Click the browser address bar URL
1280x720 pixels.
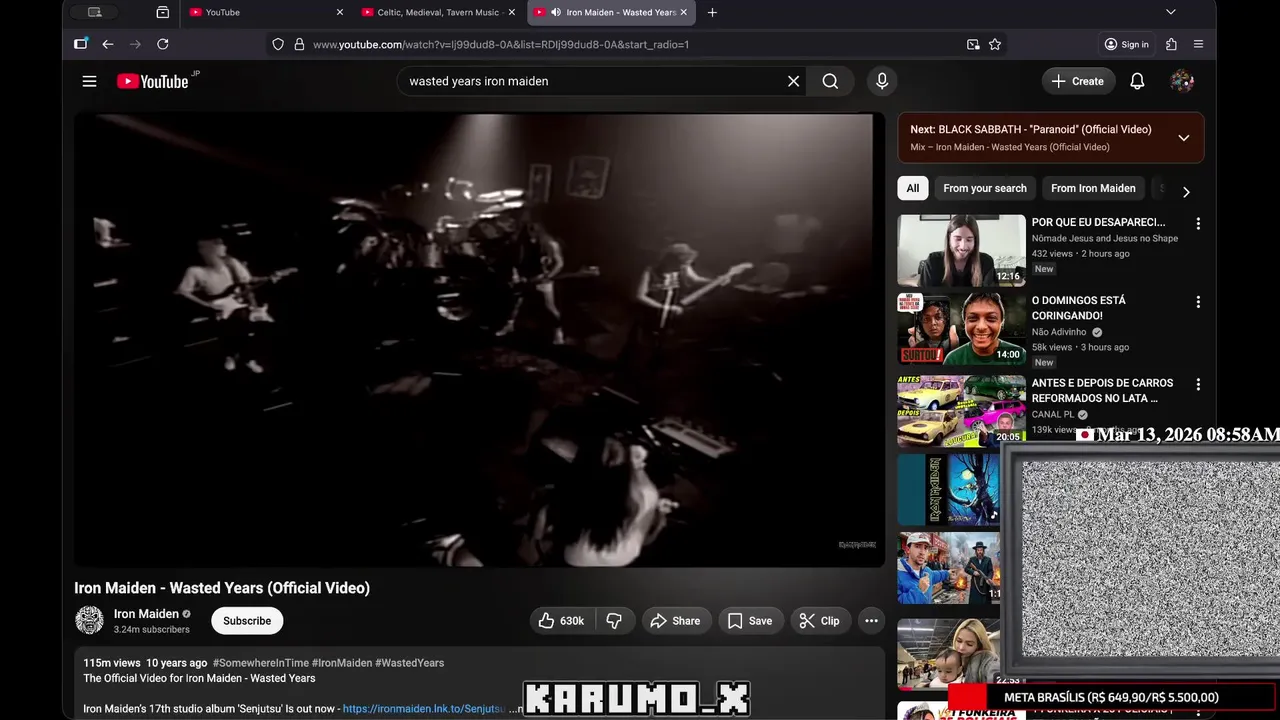[x=500, y=44]
